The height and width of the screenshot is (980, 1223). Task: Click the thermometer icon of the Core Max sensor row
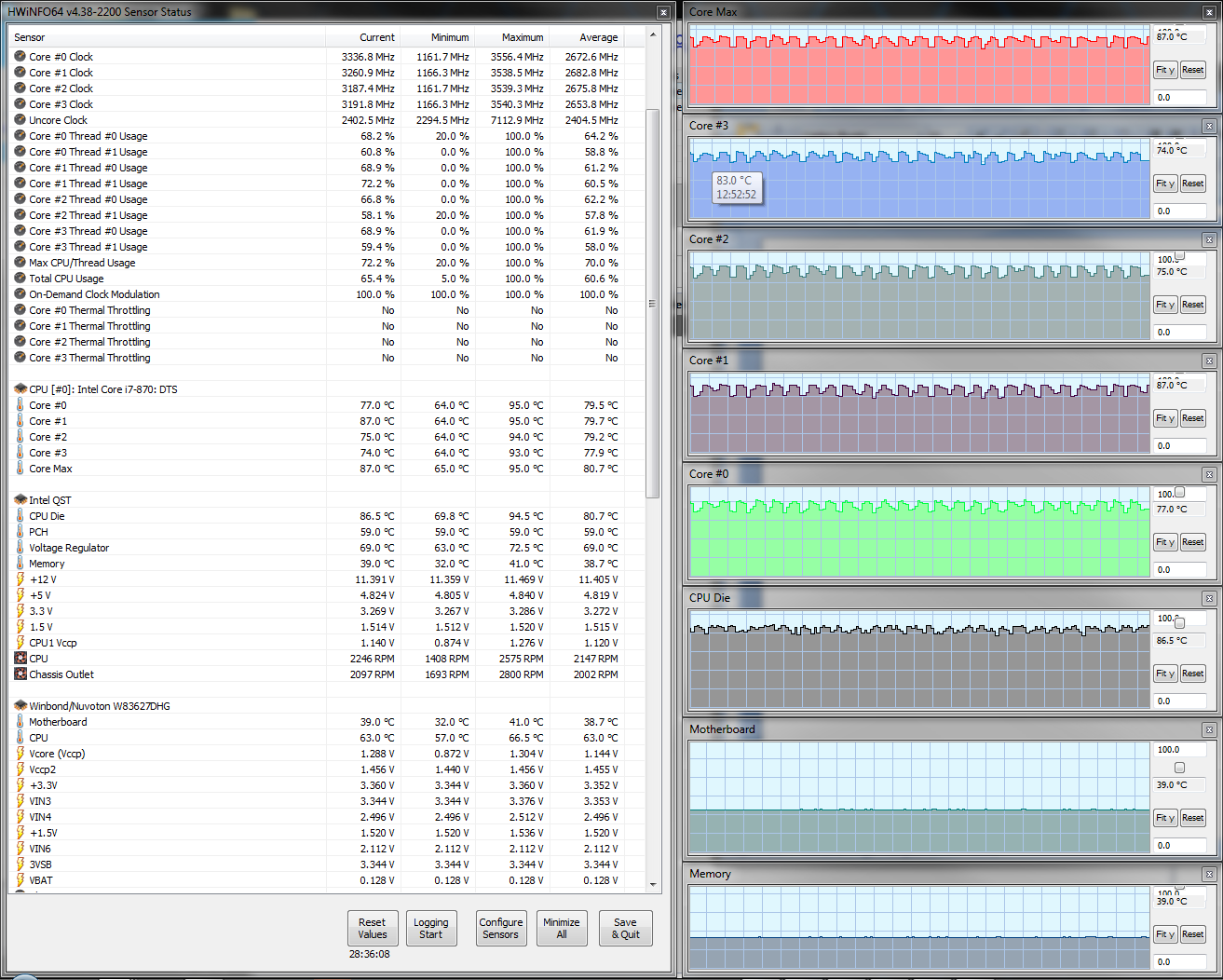(20, 469)
